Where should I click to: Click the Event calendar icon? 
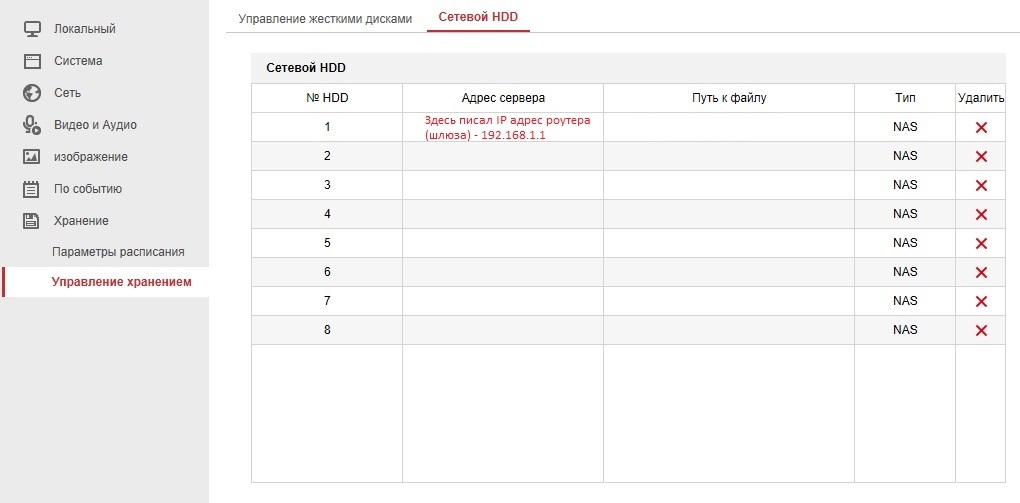coord(31,188)
